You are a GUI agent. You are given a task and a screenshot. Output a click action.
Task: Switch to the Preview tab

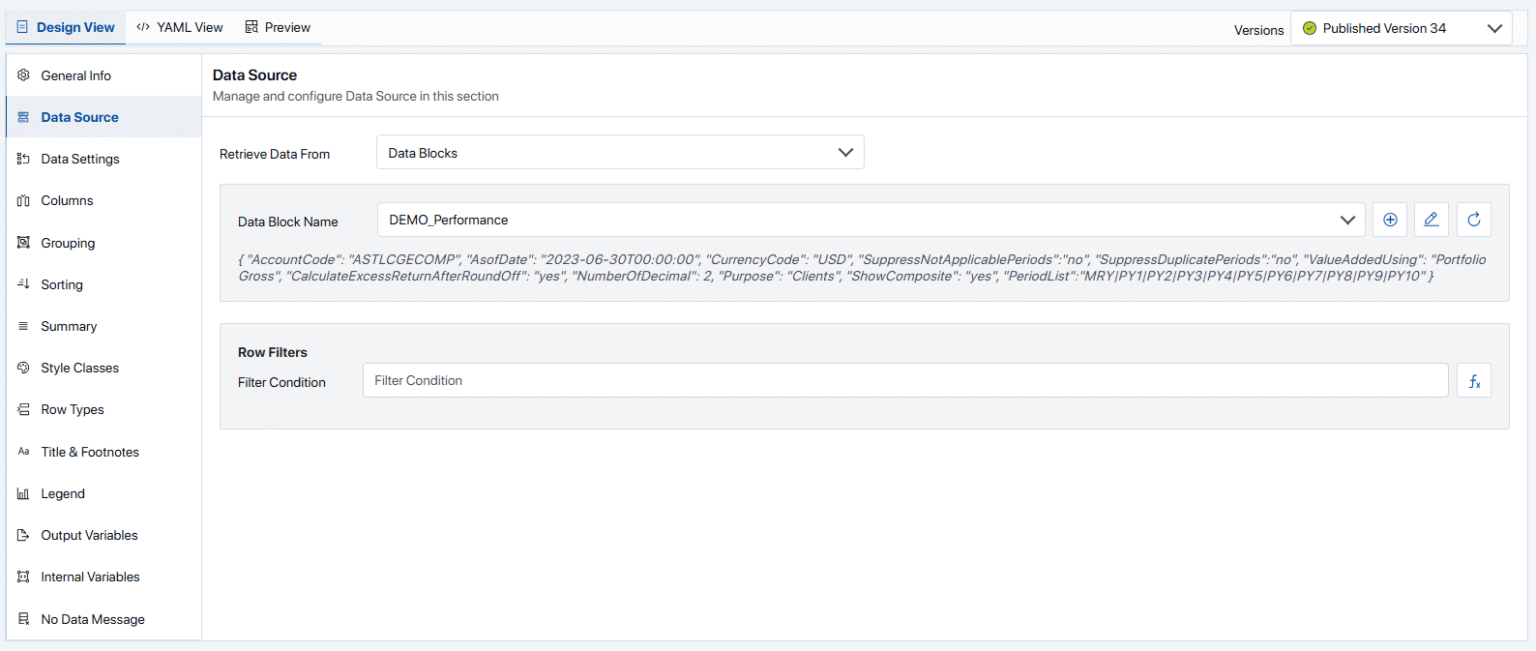pos(278,27)
